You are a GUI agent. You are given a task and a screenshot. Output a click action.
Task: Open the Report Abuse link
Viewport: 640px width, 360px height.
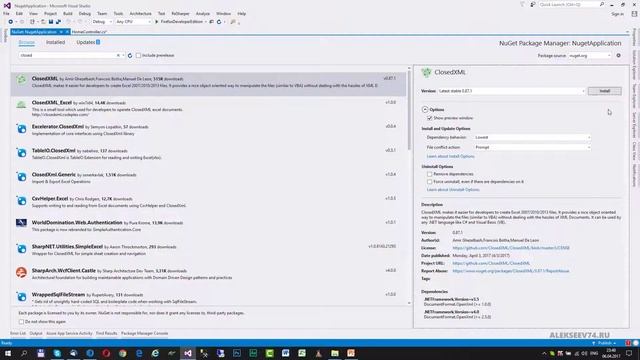[511, 271]
